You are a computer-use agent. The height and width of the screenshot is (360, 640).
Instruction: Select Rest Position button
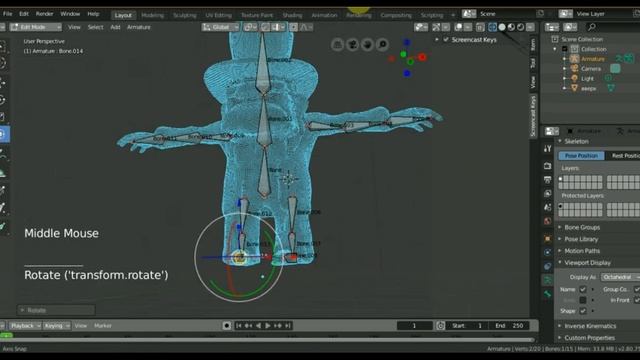point(622,156)
